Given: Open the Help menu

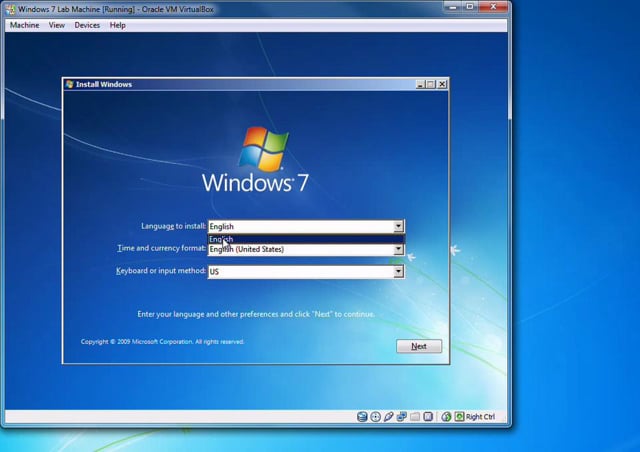Looking at the screenshot, I should tap(118, 25).
